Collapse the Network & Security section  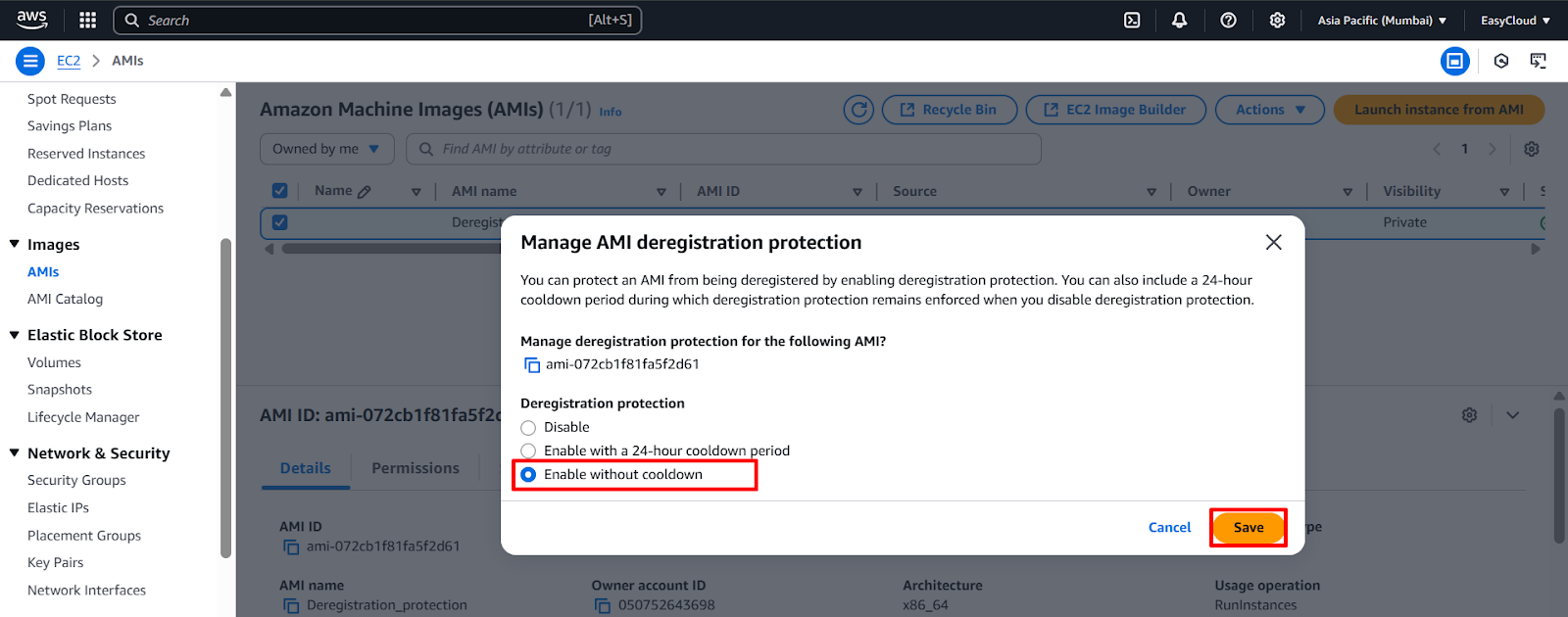tap(15, 452)
